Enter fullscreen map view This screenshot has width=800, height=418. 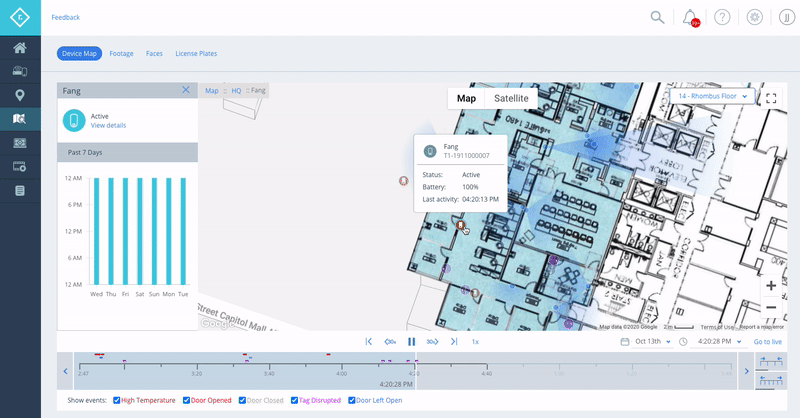pos(771,98)
